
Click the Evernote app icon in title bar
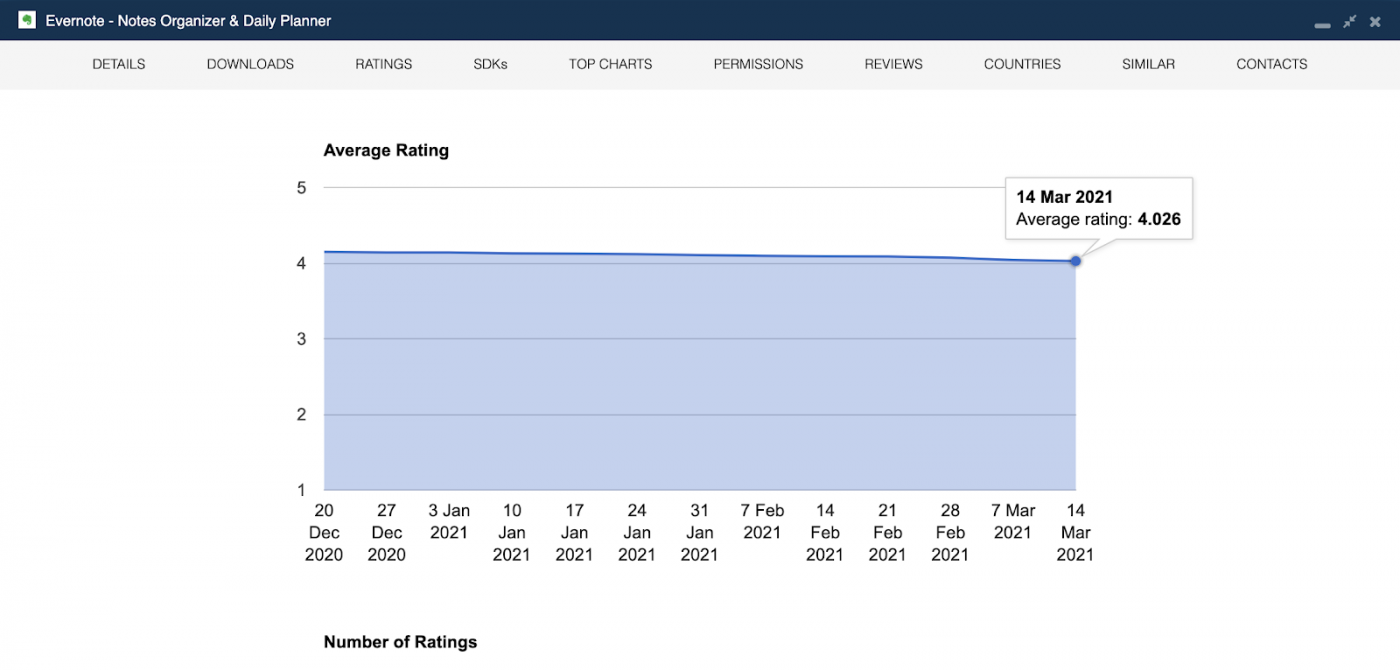27,20
